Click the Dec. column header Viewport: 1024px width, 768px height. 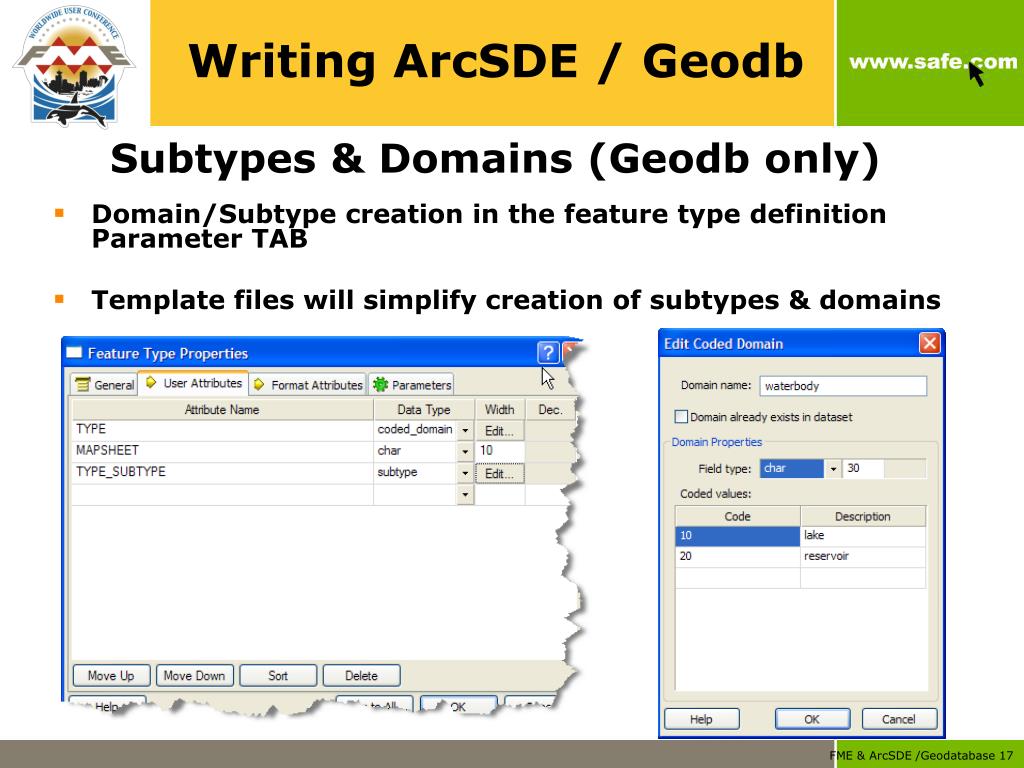(550, 409)
